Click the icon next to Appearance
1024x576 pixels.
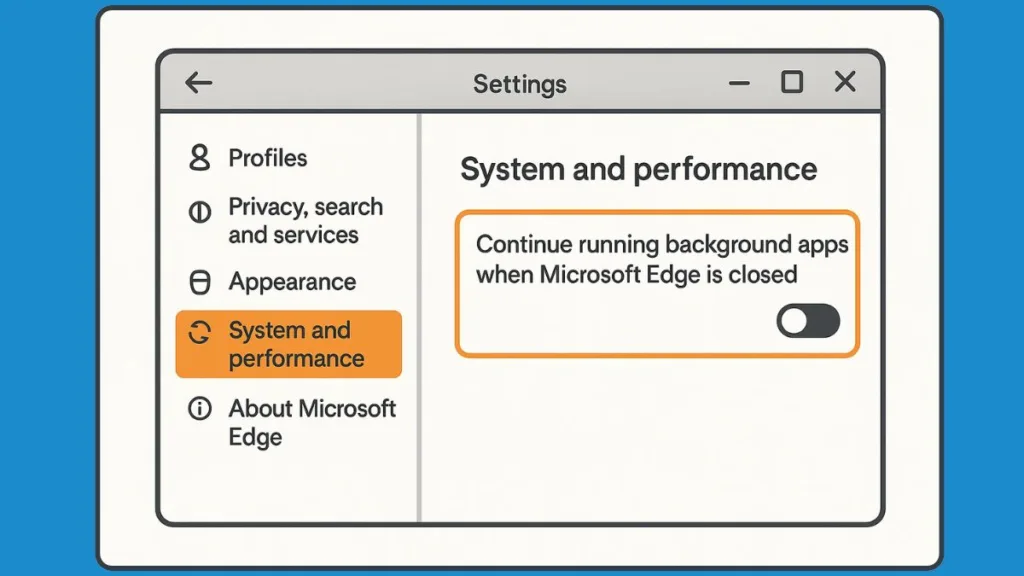200,283
